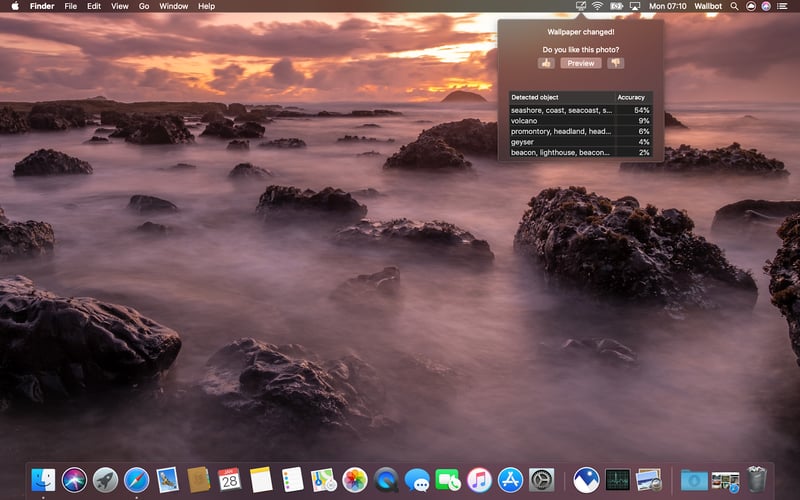This screenshot has width=800, height=500.
Task: Select the 'beacon, lighthouse' row
Action: [x=581, y=153]
